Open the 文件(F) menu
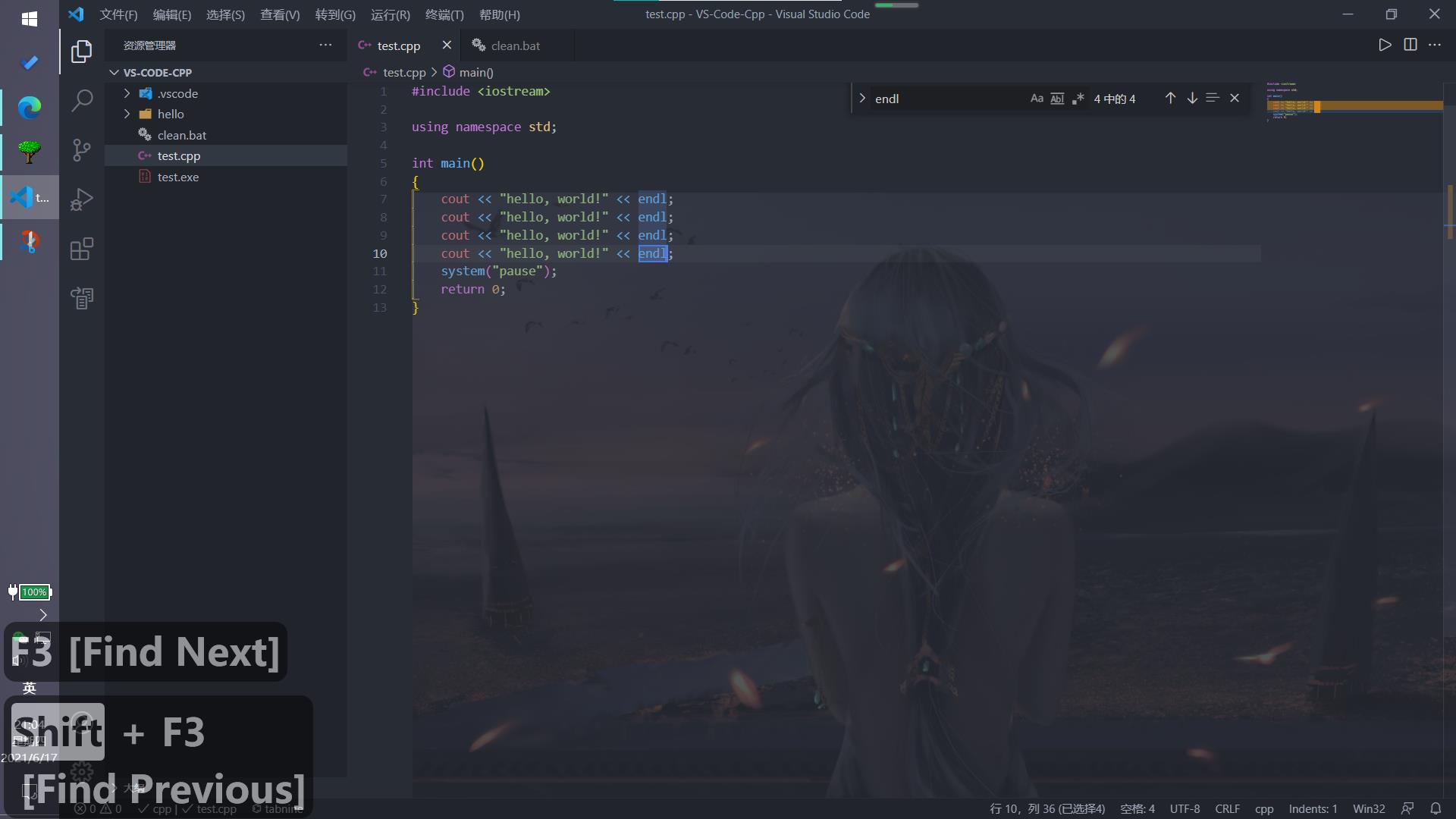1456x819 pixels. click(x=118, y=14)
